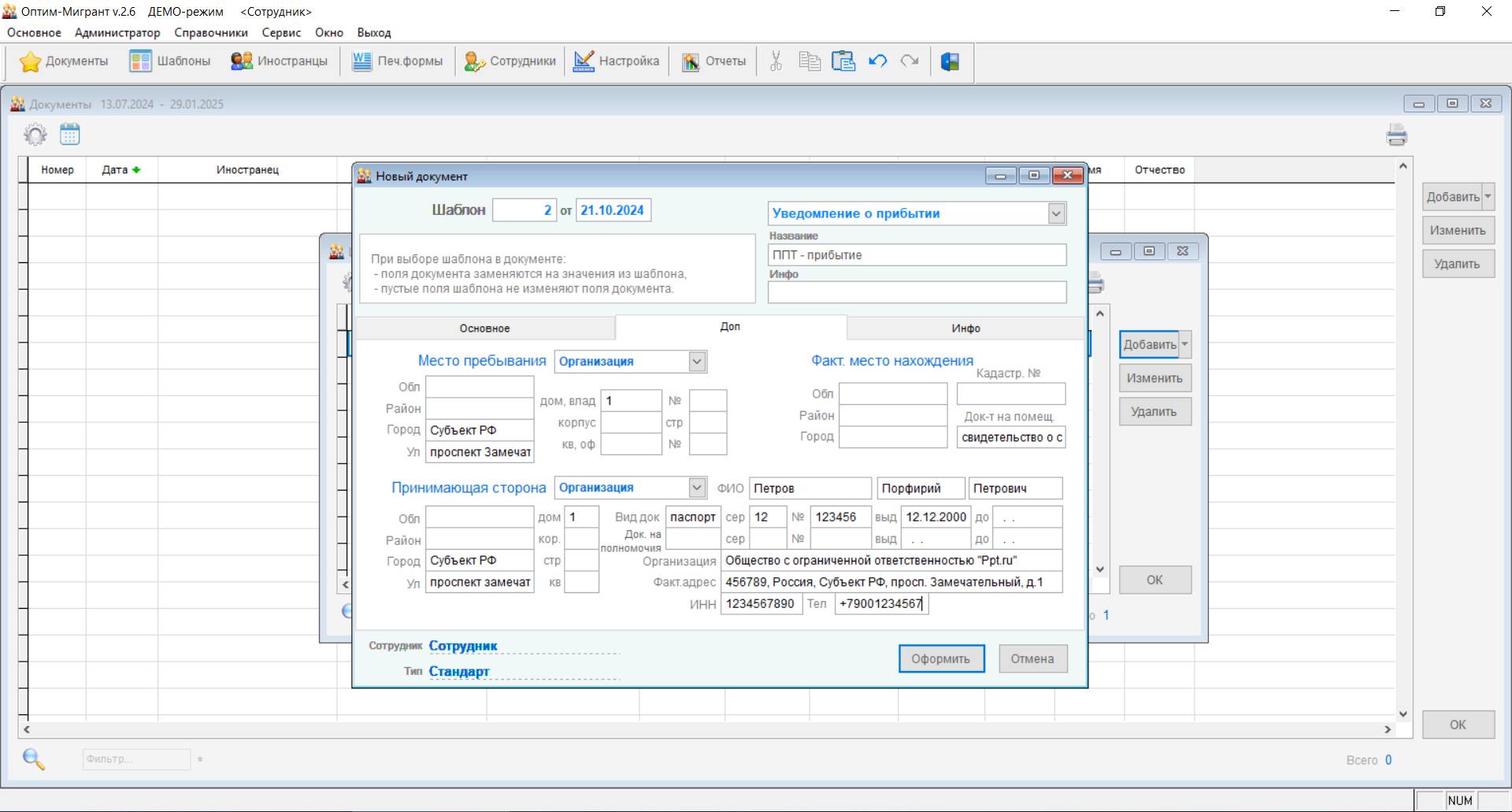The width and height of the screenshot is (1512, 812).
Task: Click OK in the Документы window
Action: point(1458,725)
